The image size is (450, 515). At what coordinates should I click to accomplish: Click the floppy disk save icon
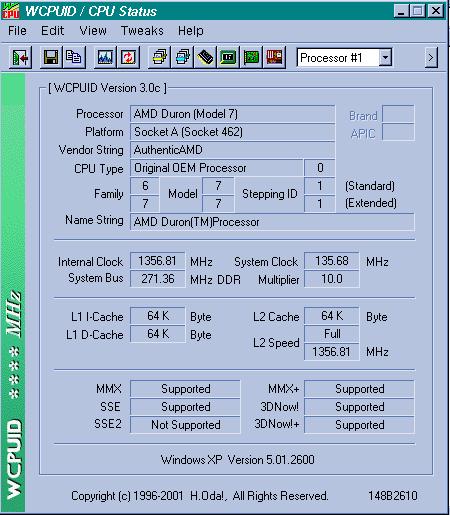(51, 58)
